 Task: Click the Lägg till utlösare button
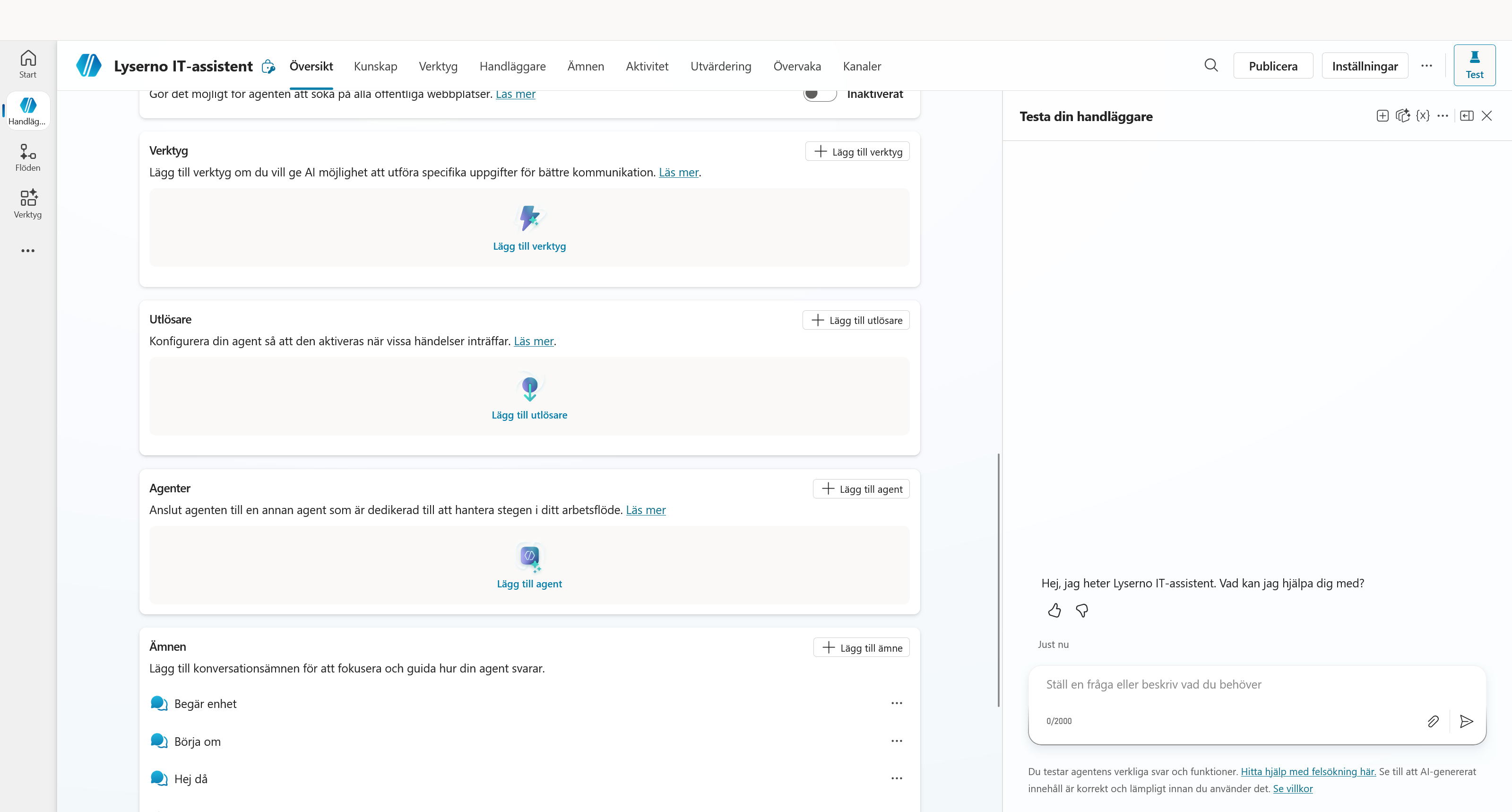pyautogui.click(x=856, y=320)
